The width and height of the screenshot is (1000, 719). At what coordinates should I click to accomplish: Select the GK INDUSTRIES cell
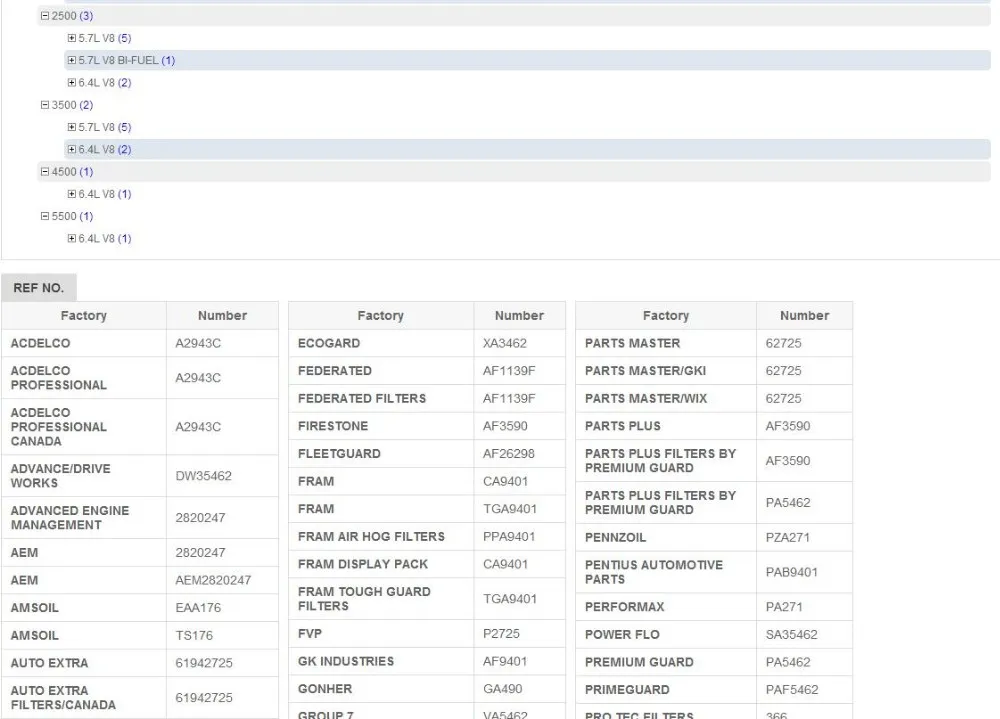coord(381,662)
